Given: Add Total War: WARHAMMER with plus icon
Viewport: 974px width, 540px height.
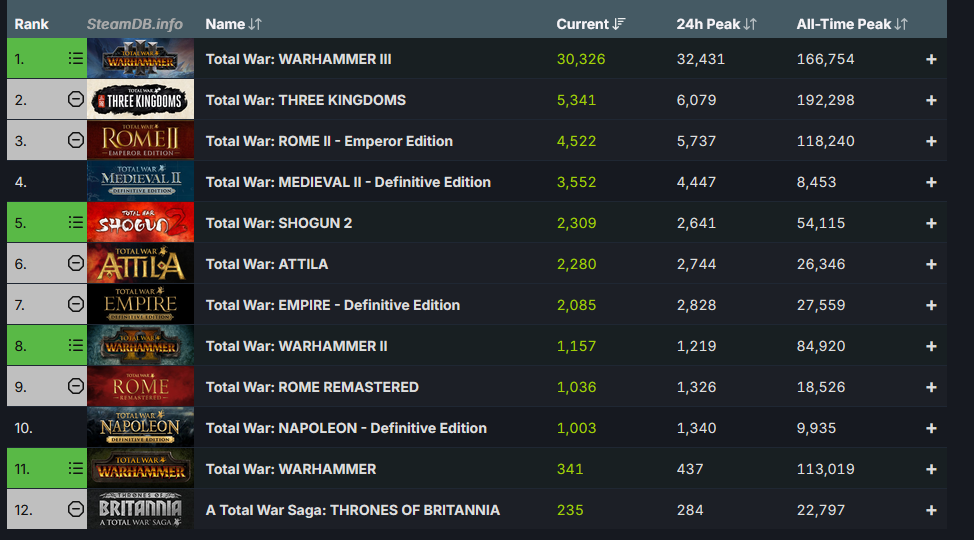Looking at the screenshot, I should coord(931,469).
